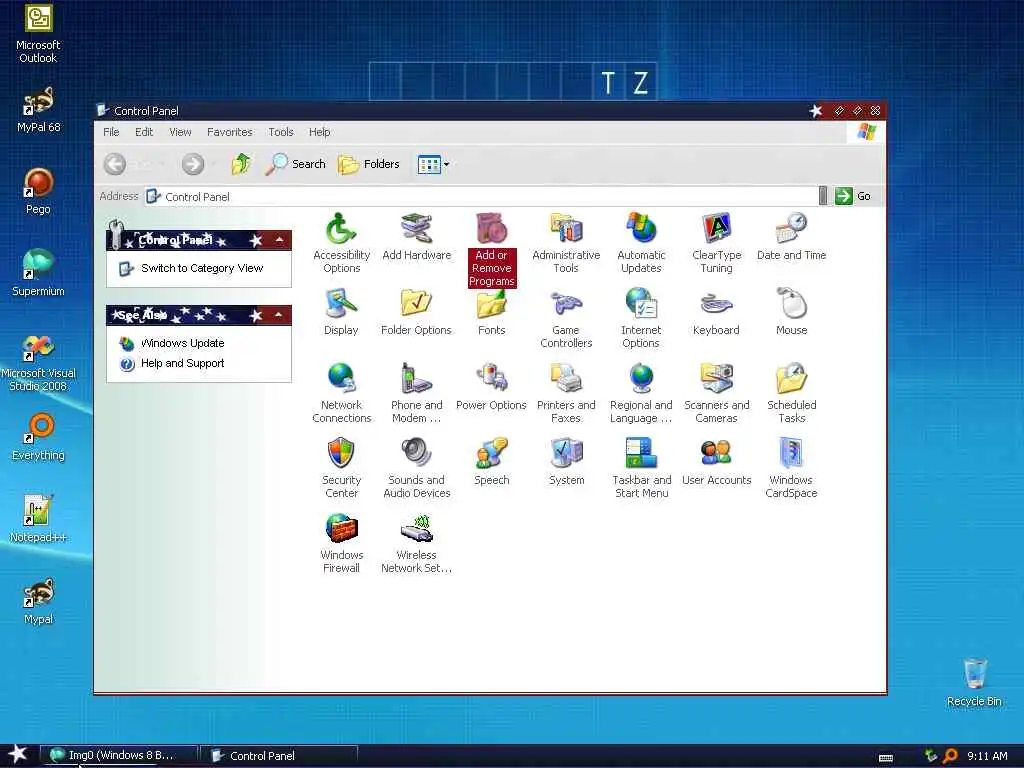The image size is (1024, 768).
Task: Open Add Hardware wizard icon
Action: (x=416, y=236)
